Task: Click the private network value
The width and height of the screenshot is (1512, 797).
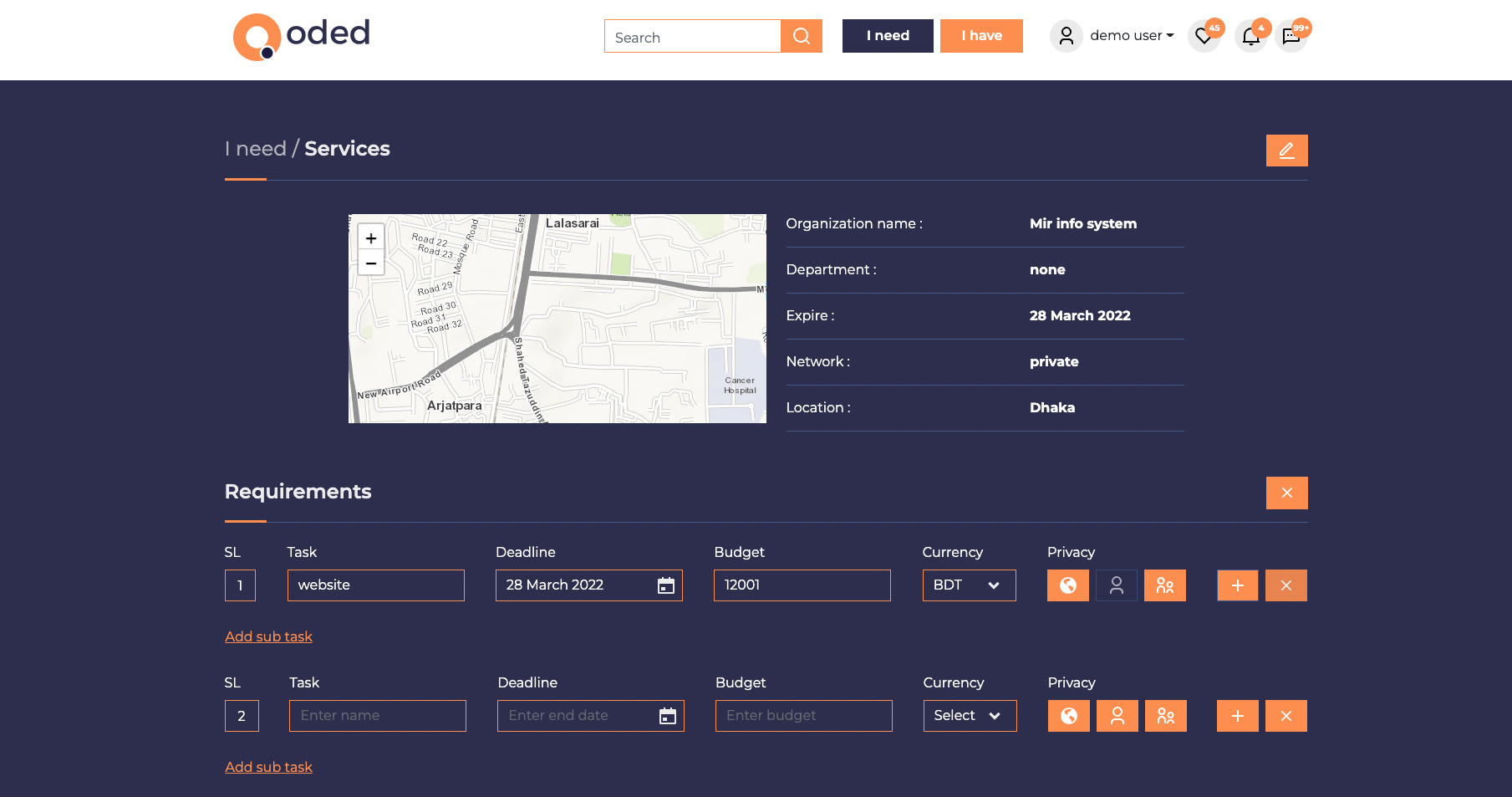Action: point(1054,361)
